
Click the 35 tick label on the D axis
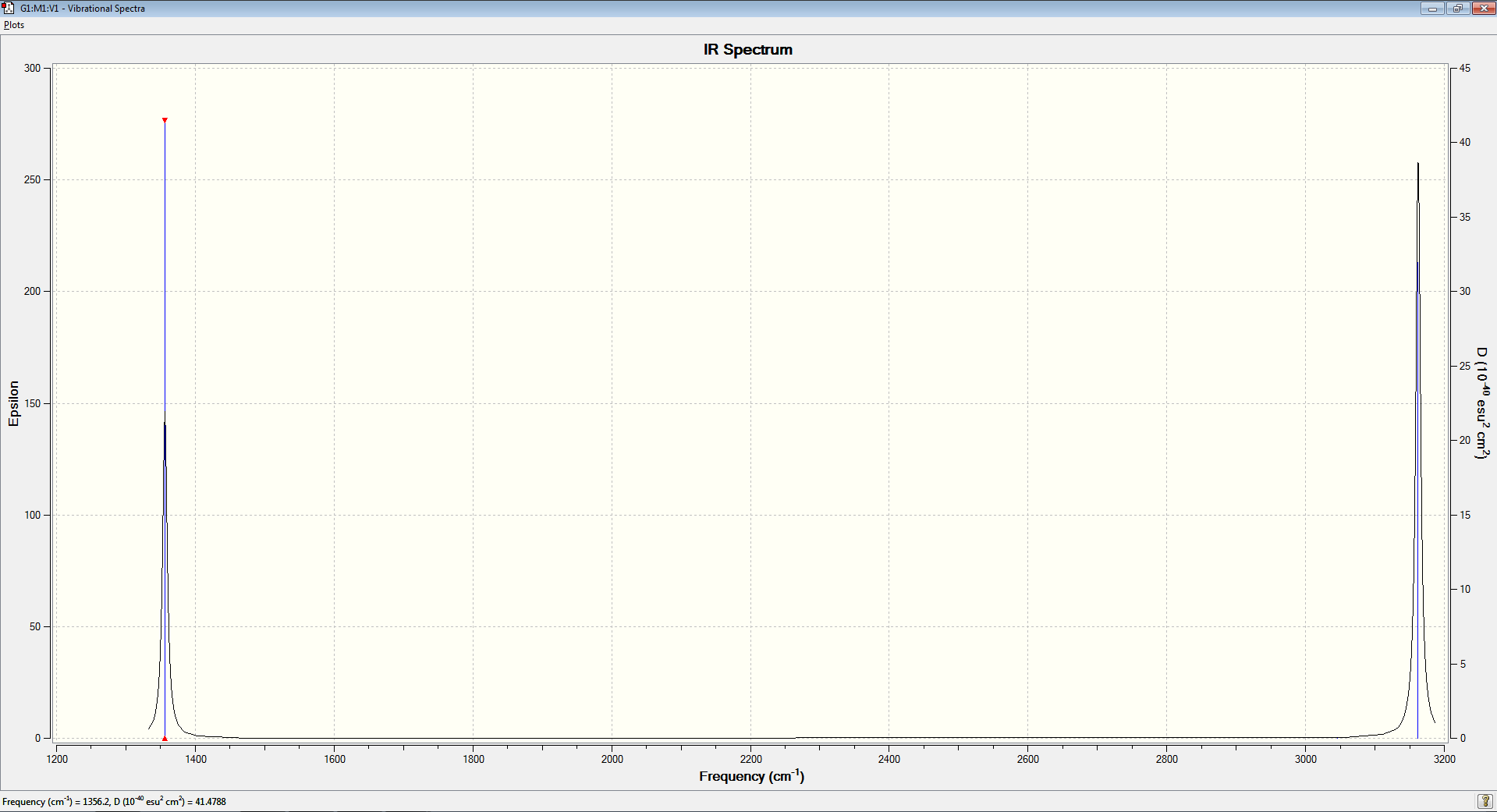[x=1465, y=217]
